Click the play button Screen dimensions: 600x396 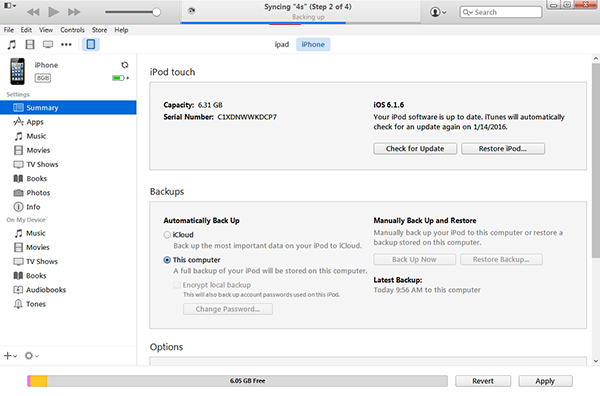click(x=54, y=12)
